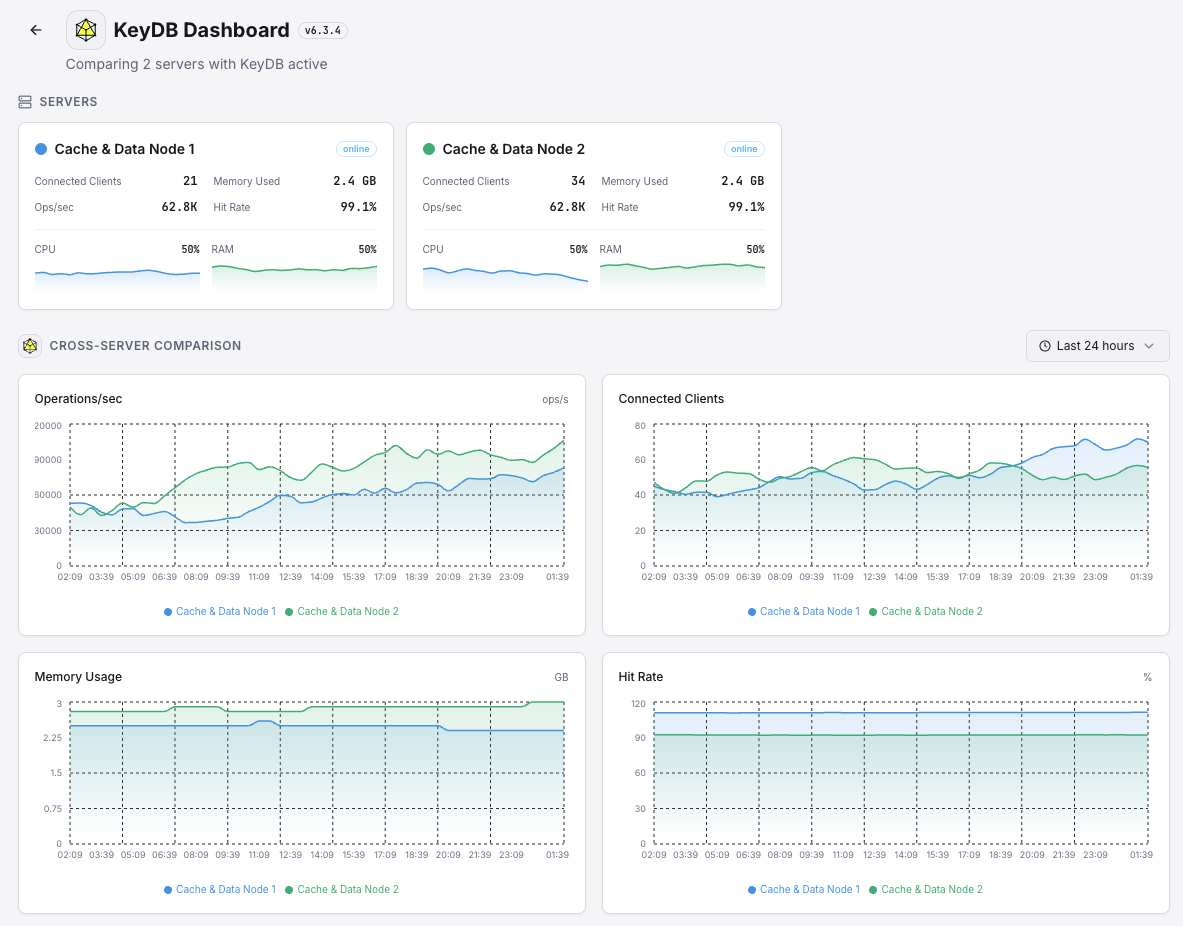Click the chevron arrow in time range dropdown
The image size is (1183, 926).
(x=1149, y=346)
